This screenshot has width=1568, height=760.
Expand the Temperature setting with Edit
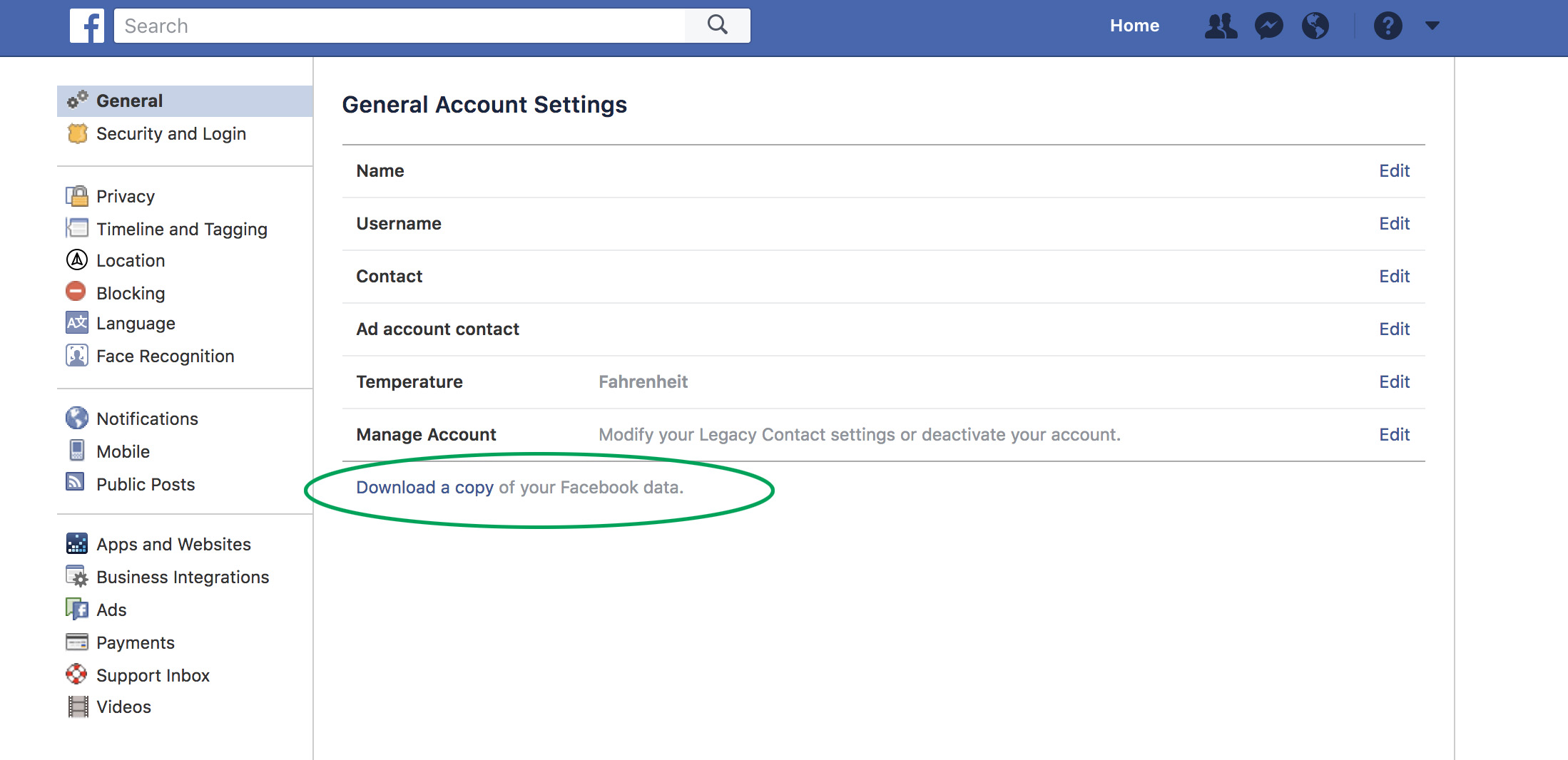click(x=1394, y=382)
